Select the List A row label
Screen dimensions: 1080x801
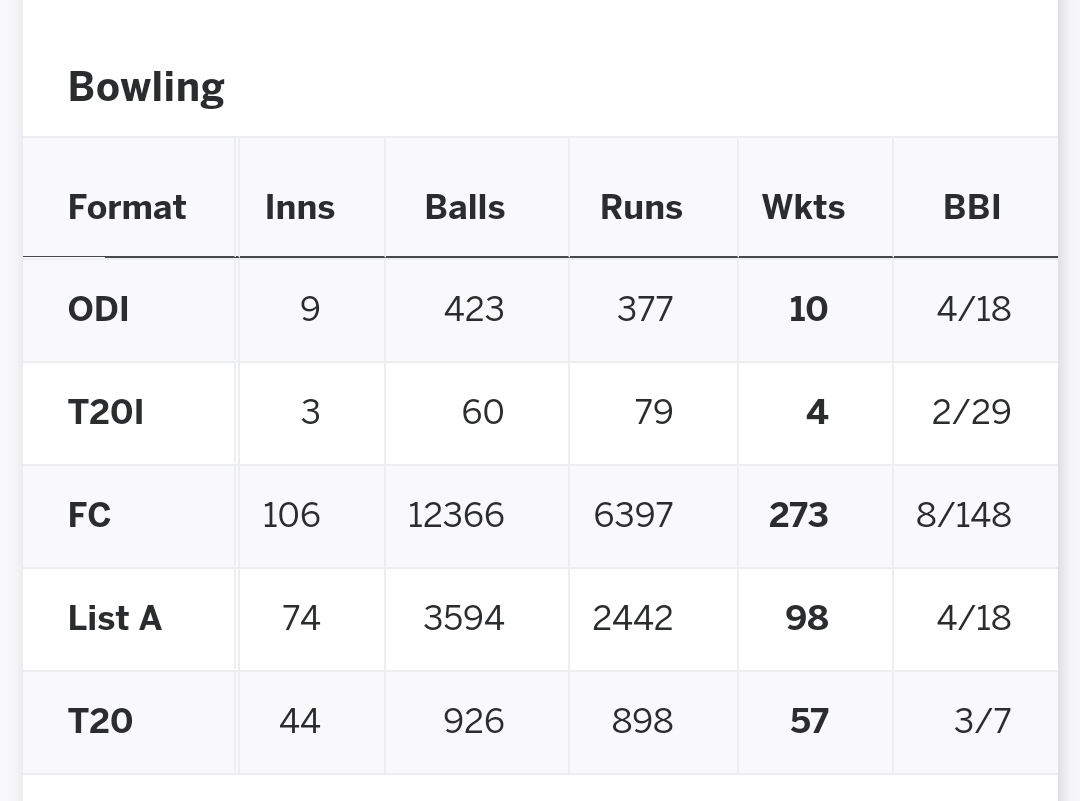115,618
